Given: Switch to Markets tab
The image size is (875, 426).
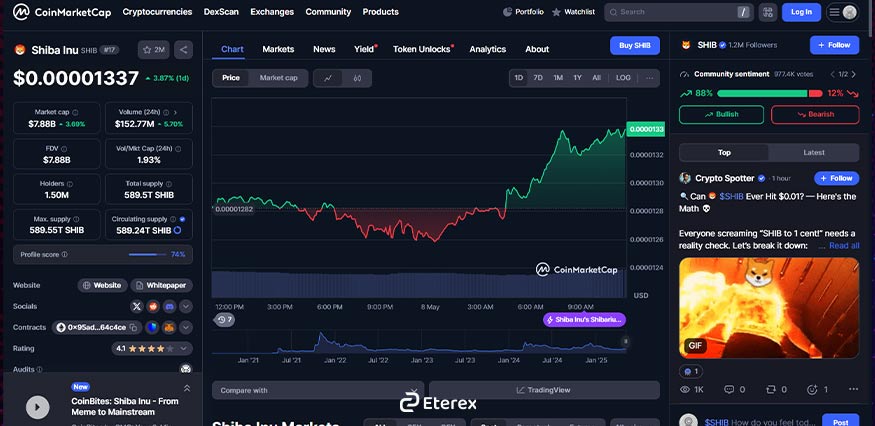Looking at the screenshot, I should point(278,49).
